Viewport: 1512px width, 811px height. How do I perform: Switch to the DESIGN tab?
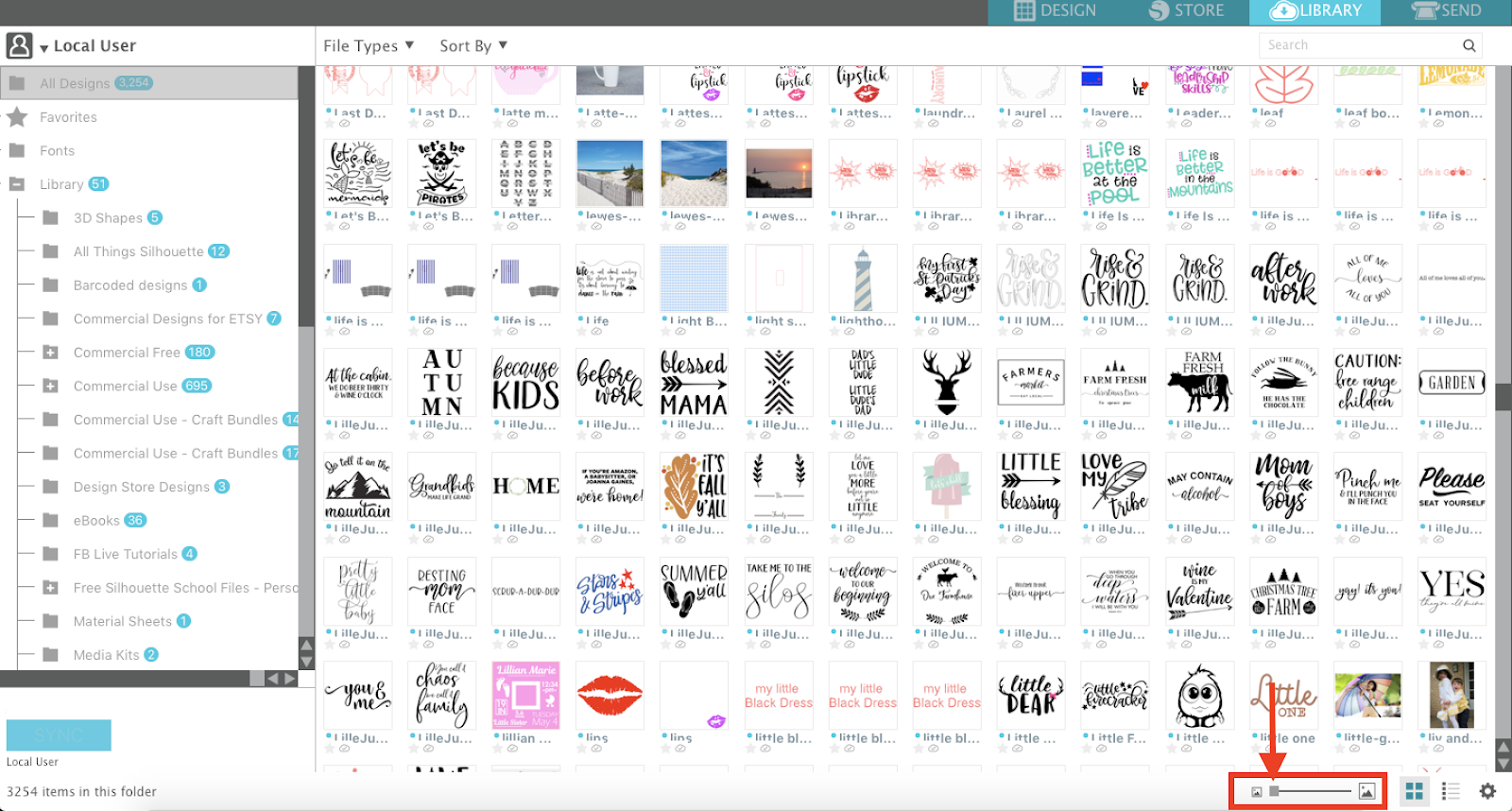click(x=1055, y=10)
